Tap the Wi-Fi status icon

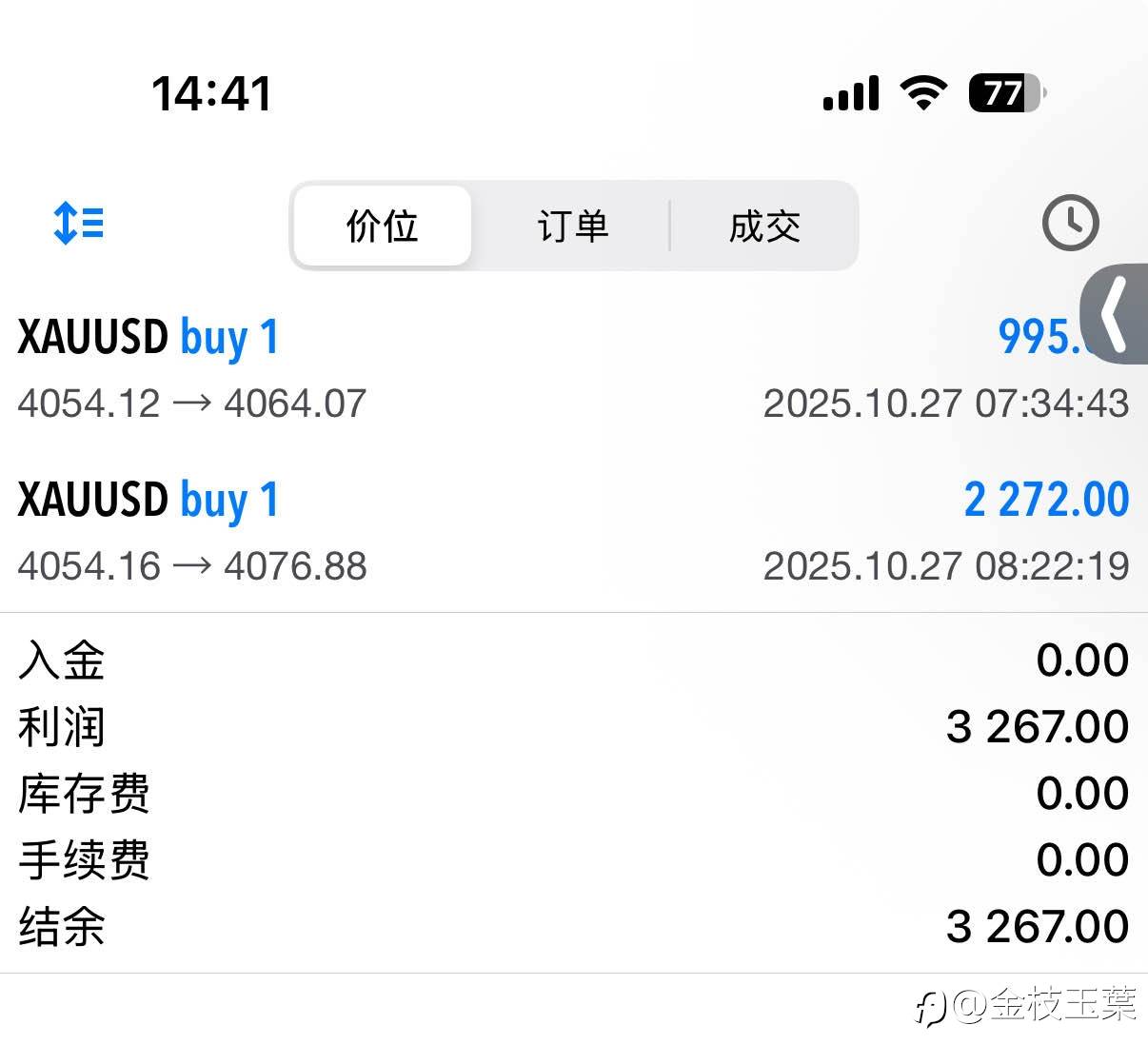[922, 93]
